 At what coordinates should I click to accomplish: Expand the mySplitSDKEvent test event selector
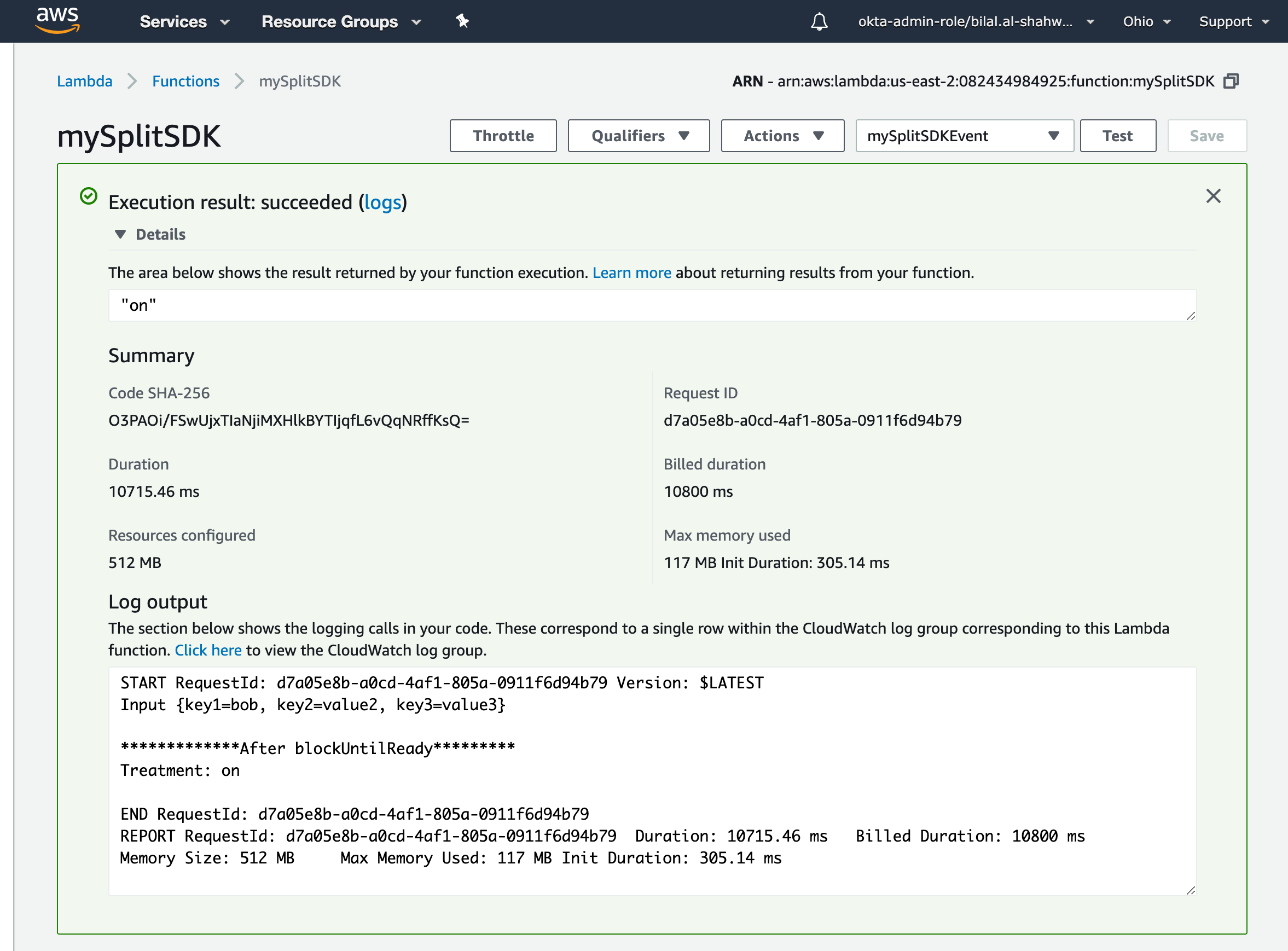964,136
